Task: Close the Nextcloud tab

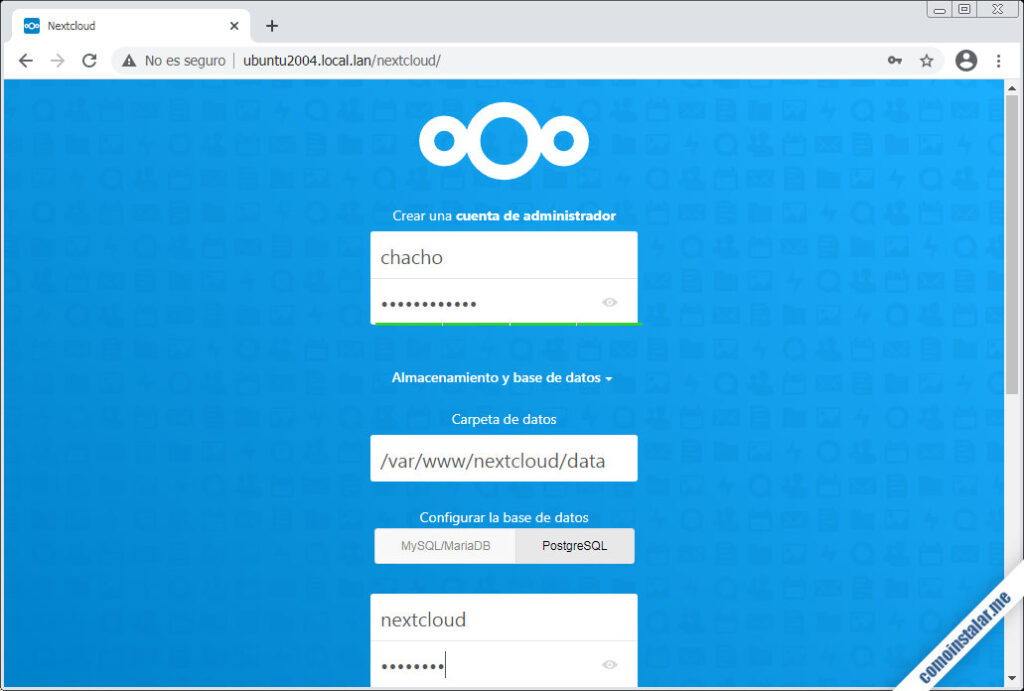Action: [235, 26]
